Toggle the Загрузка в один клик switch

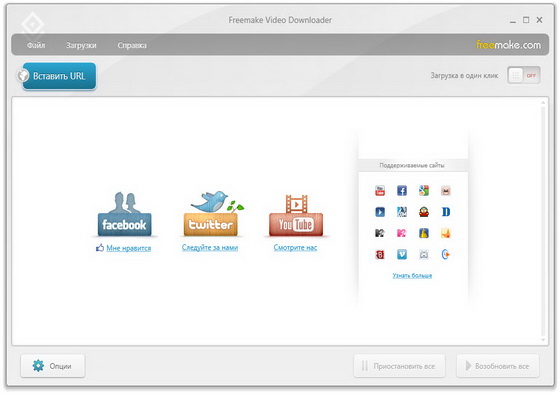[524, 75]
